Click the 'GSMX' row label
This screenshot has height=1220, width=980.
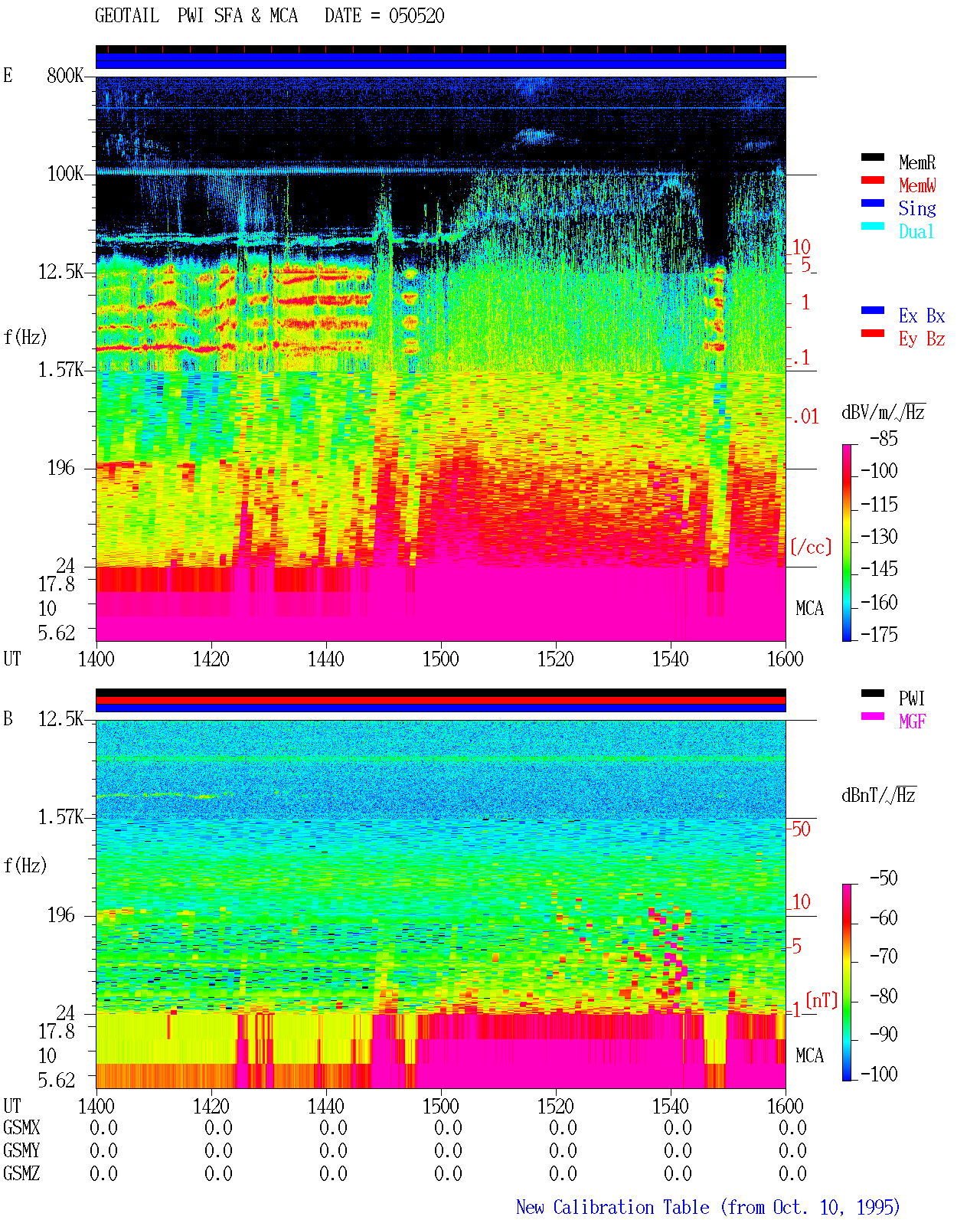tap(21, 1127)
